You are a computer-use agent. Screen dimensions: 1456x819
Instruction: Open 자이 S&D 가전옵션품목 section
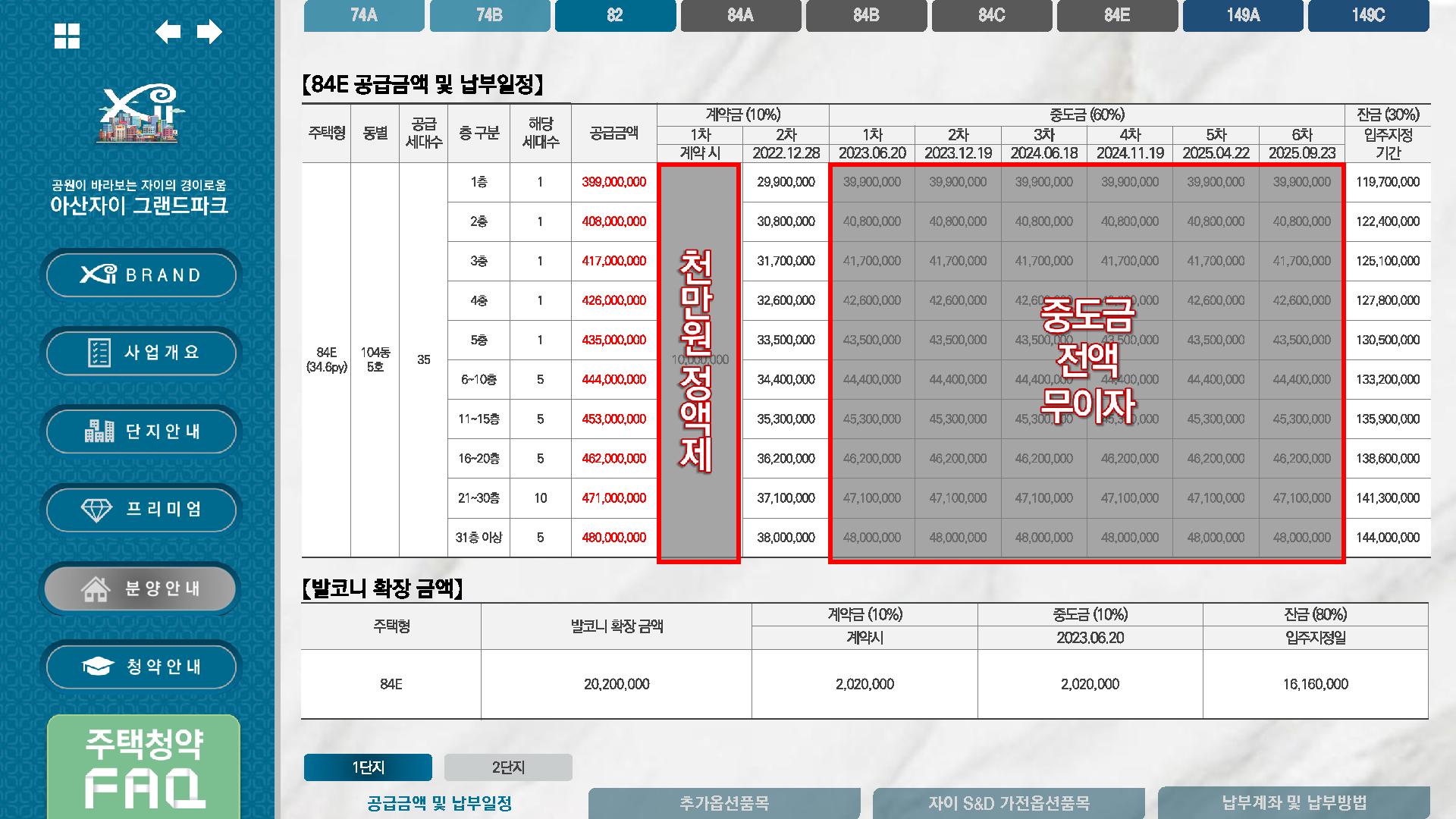click(x=1009, y=803)
